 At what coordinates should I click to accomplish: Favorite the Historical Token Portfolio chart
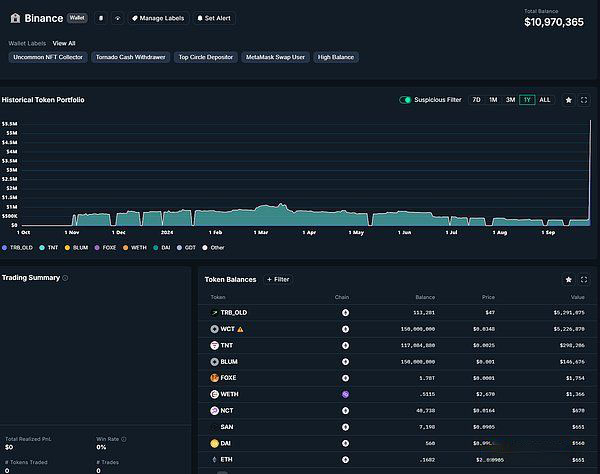[569, 100]
